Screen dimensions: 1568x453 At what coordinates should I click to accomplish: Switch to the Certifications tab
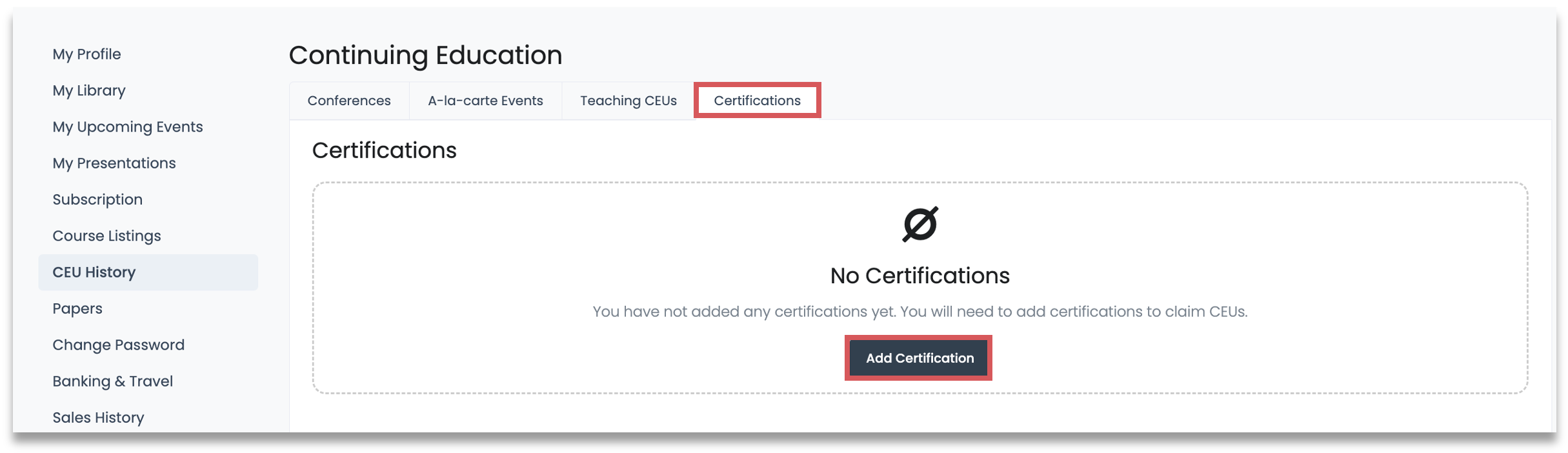757,101
